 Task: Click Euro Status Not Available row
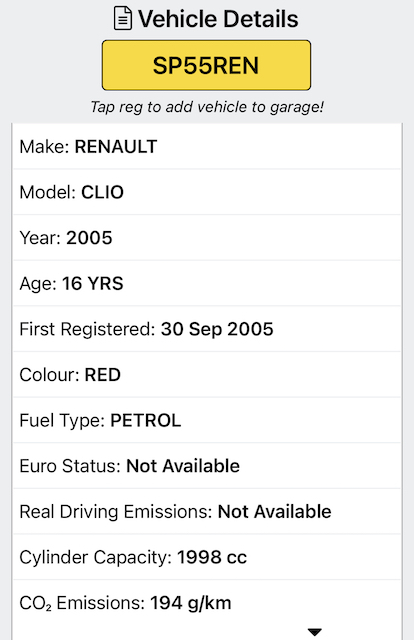tap(207, 466)
